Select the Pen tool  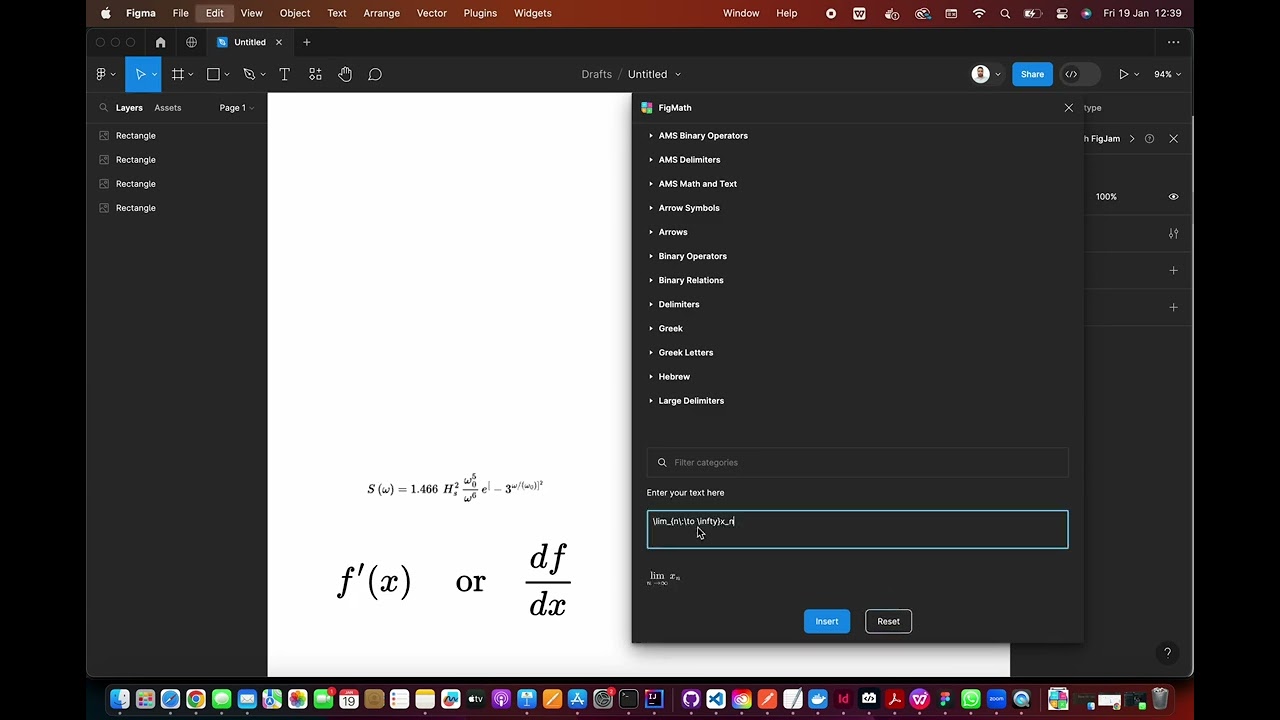(x=249, y=74)
